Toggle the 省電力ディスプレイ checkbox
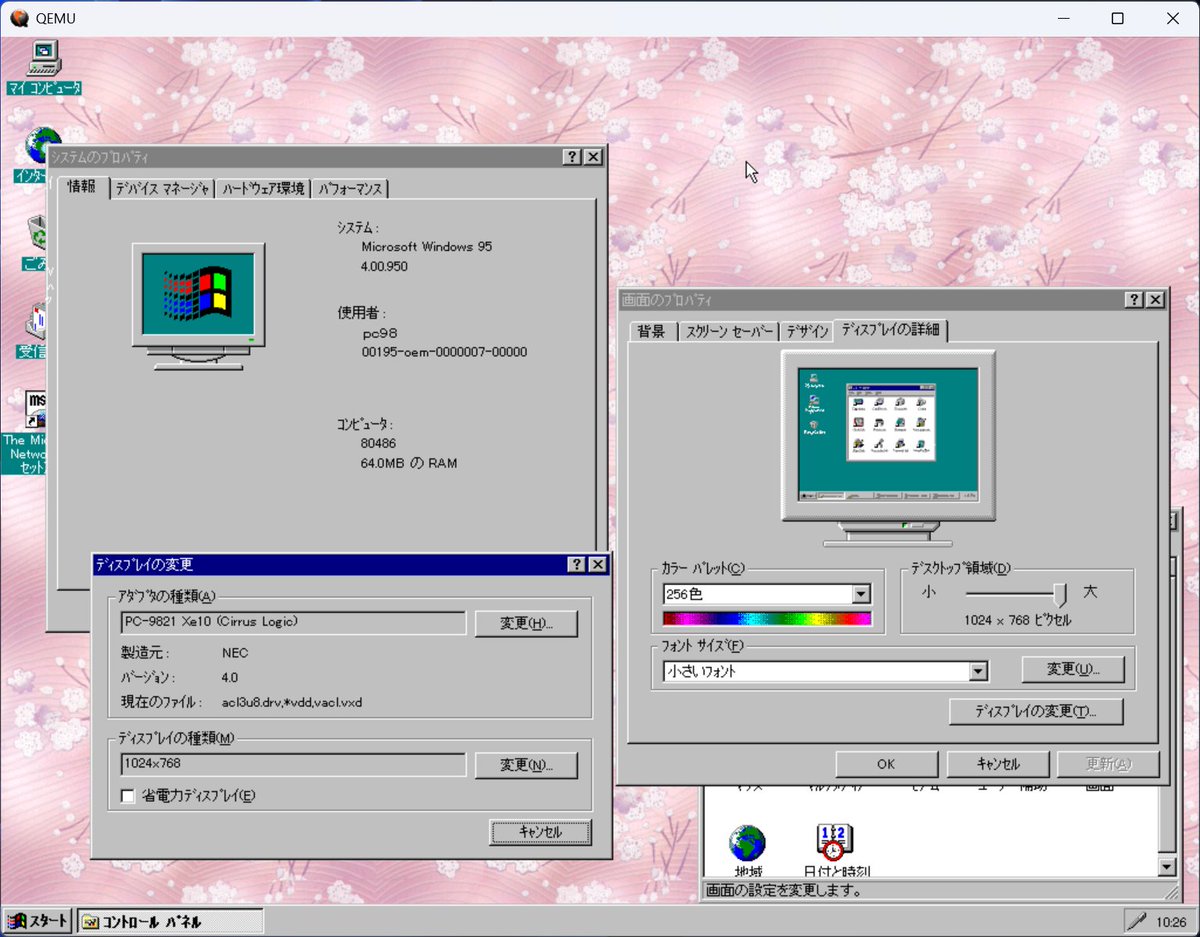 (127, 796)
